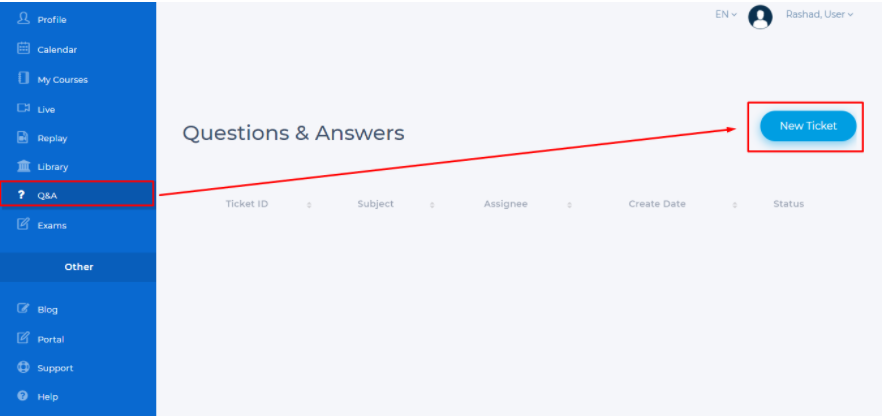Image resolution: width=884 pixels, height=416 pixels.
Task: Click the Help question mark icon
Action: point(23,397)
